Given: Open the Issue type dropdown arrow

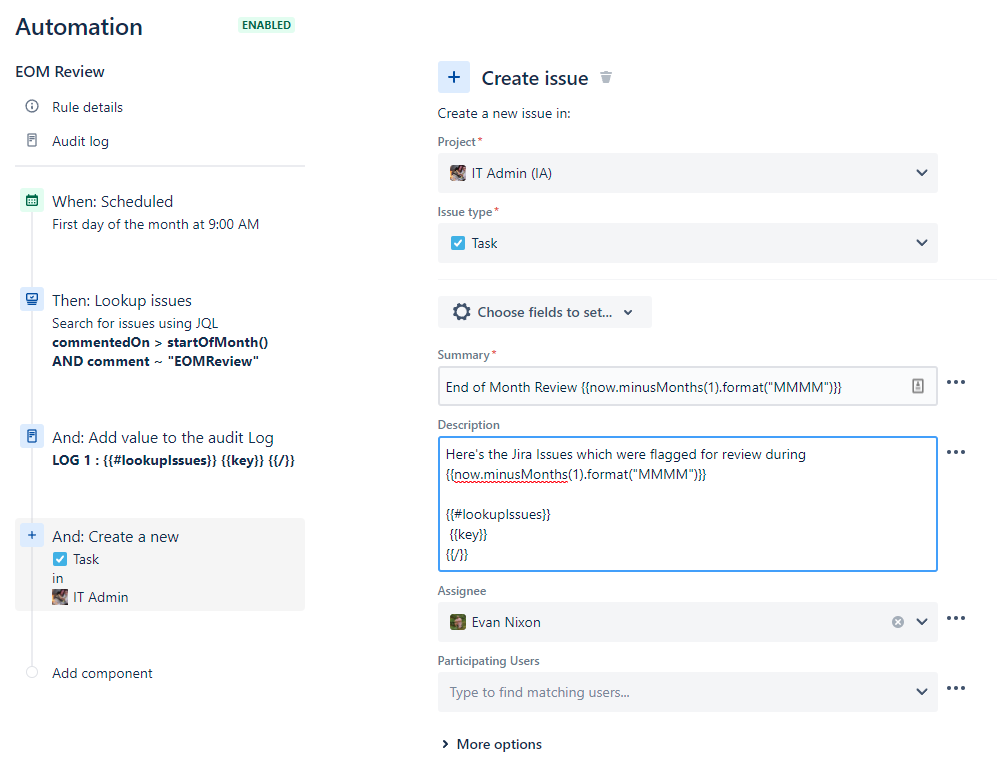Looking at the screenshot, I should coord(922,243).
